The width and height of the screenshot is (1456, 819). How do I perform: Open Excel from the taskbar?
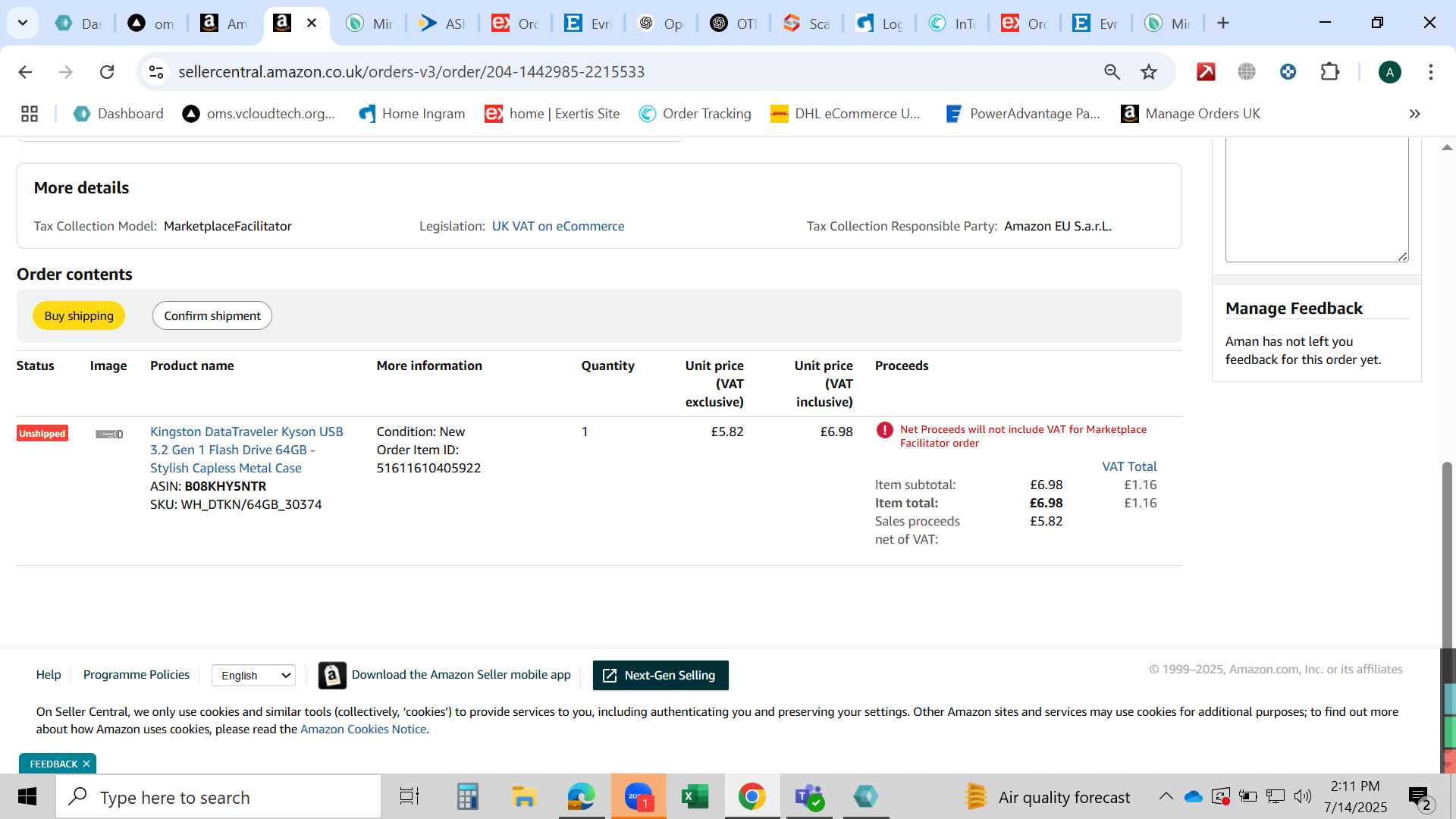(x=695, y=797)
